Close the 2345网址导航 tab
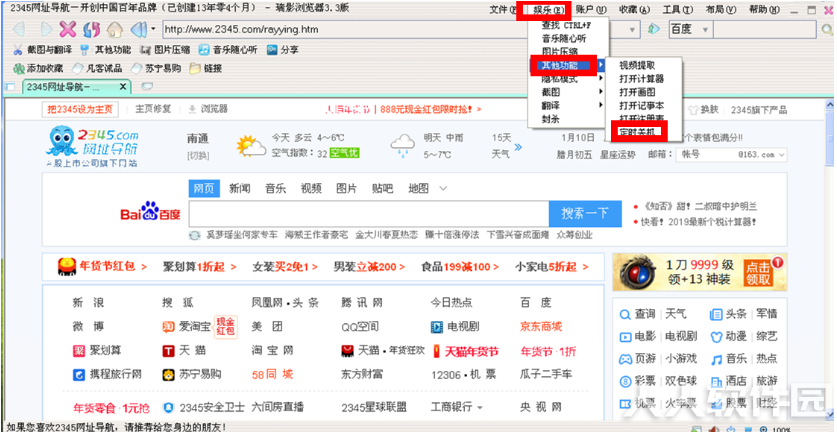This screenshot has width=837, height=435. pyautogui.click(x=123, y=86)
